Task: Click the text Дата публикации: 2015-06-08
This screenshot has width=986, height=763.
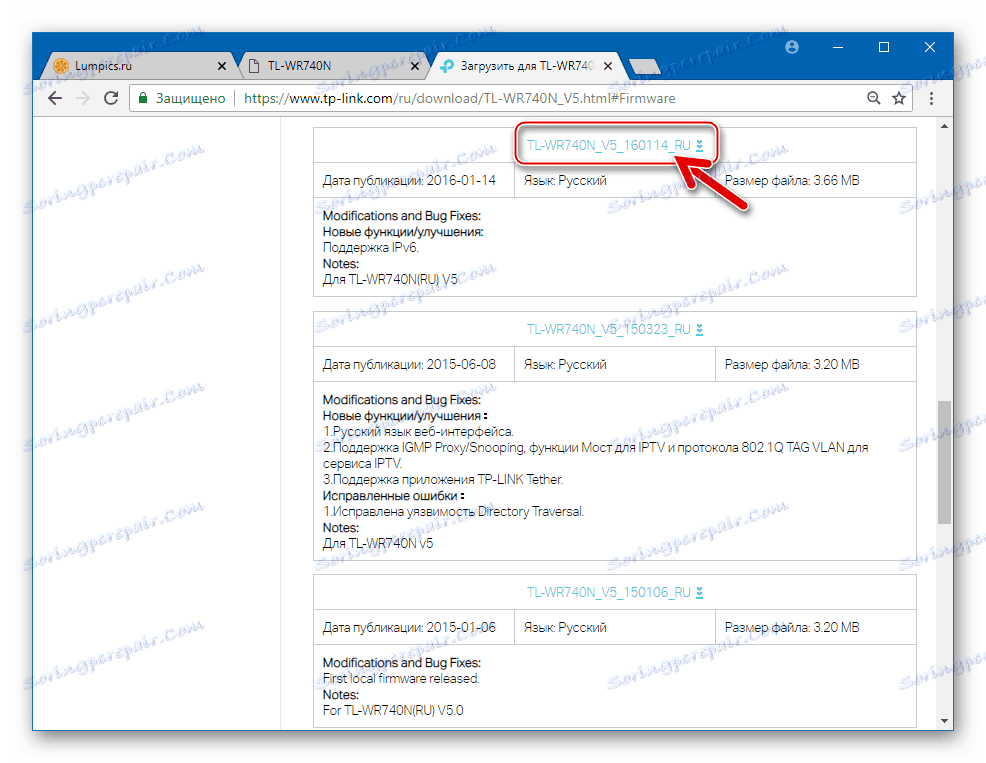Action: coord(409,364)
